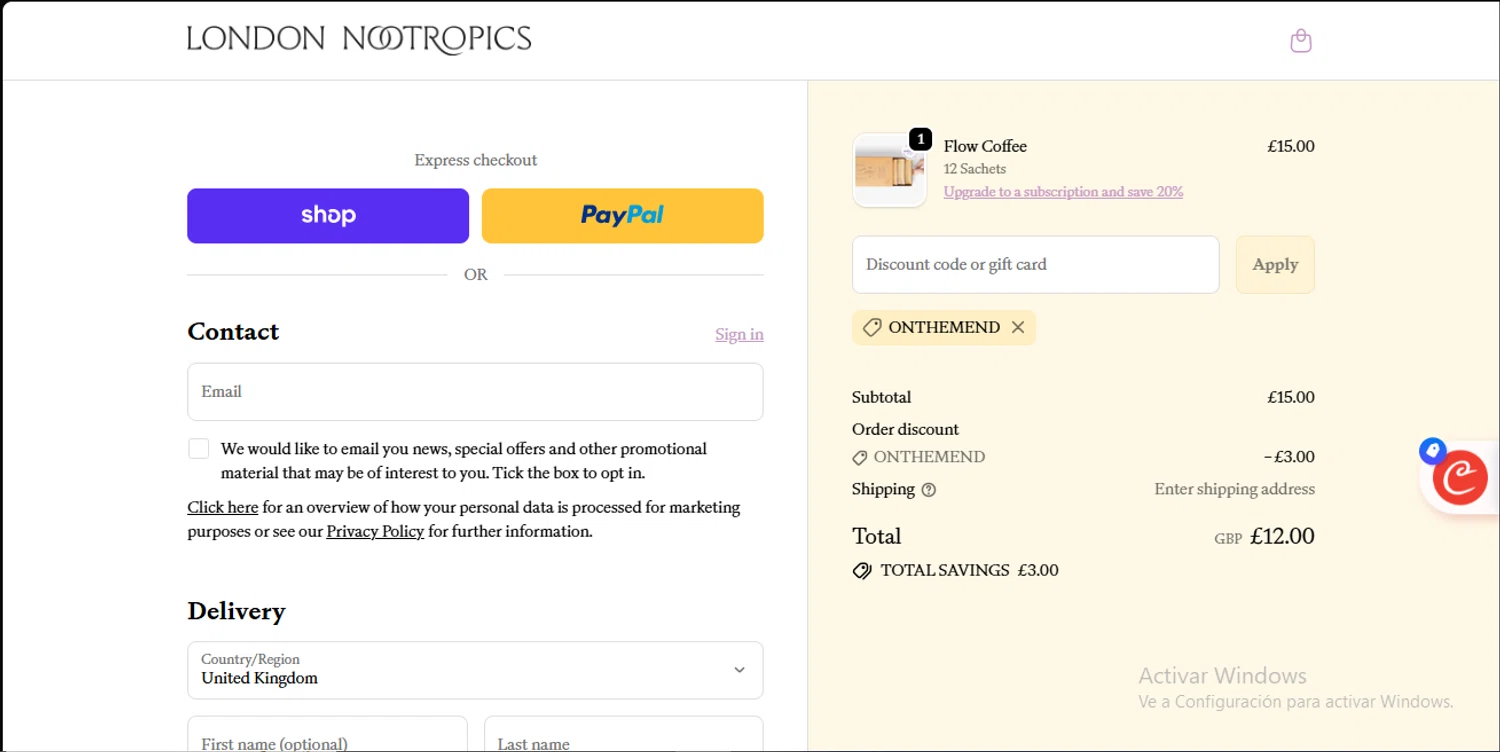Click the Sign in link
The image size is (1500, 752).
[x=739, y=334]
